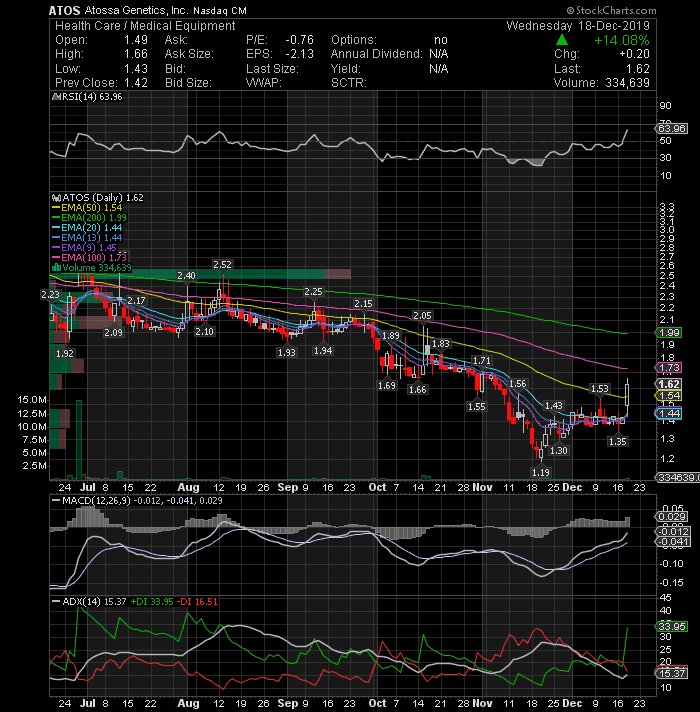Click the 15.0M volume axis label
Image resolution: width=700 pixels, height=712 pixels.
point(32,400)
